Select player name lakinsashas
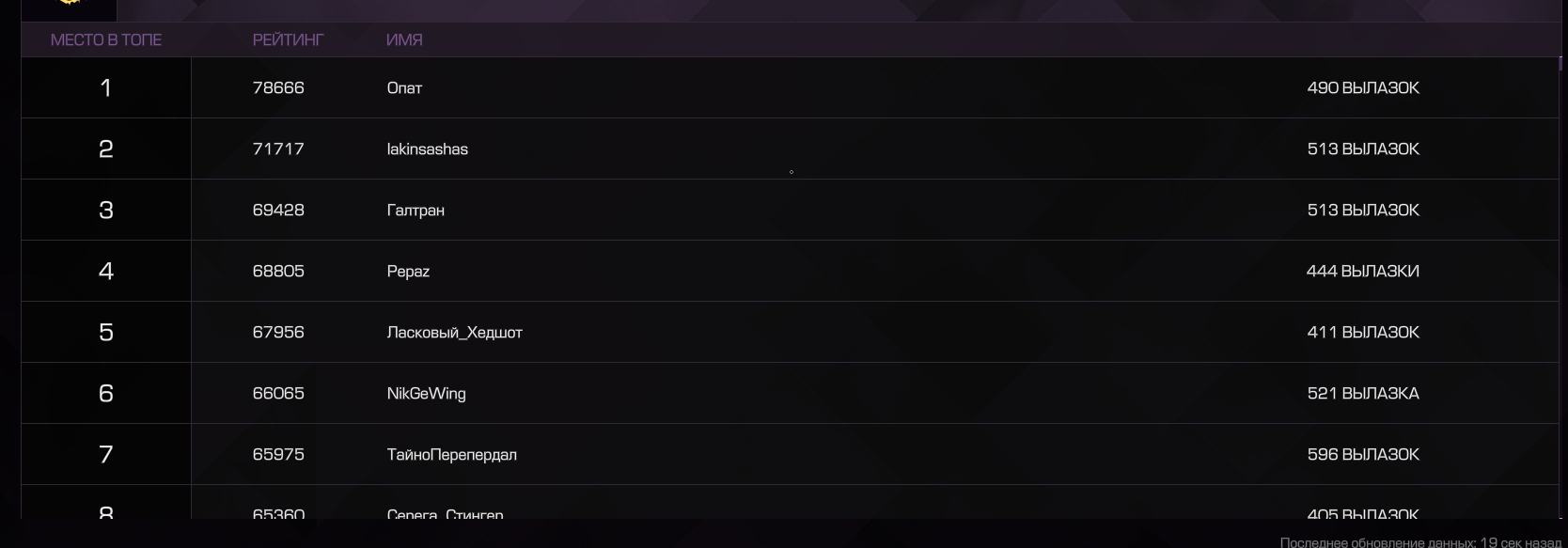 (428, 149)
